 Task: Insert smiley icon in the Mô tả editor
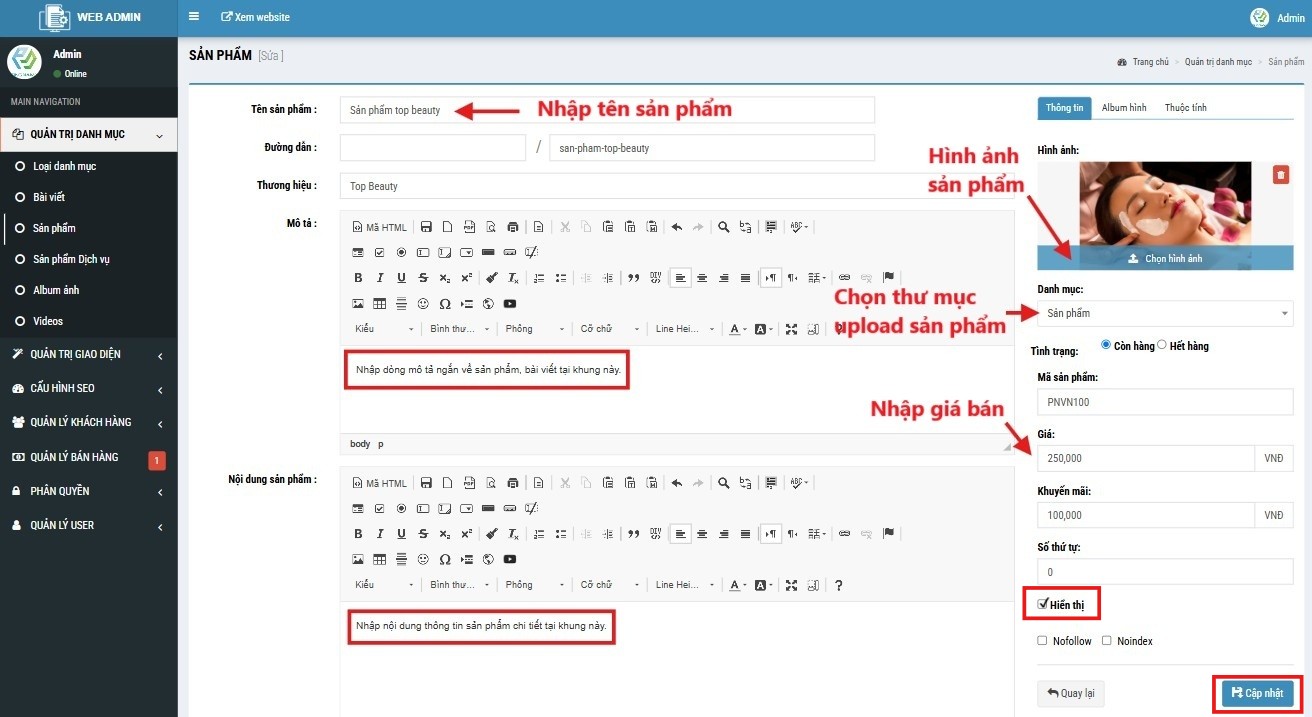pos(423,304)
